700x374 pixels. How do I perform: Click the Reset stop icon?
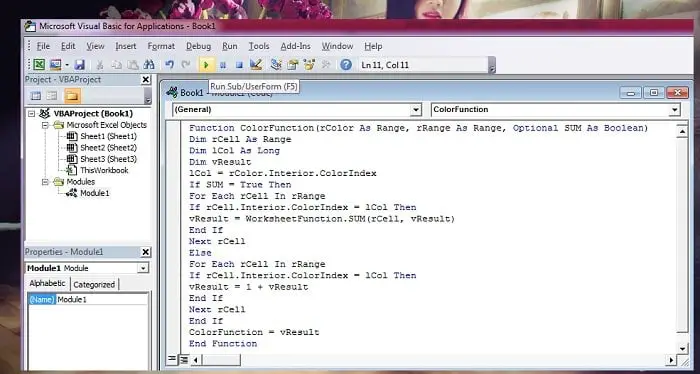[239, 65]
